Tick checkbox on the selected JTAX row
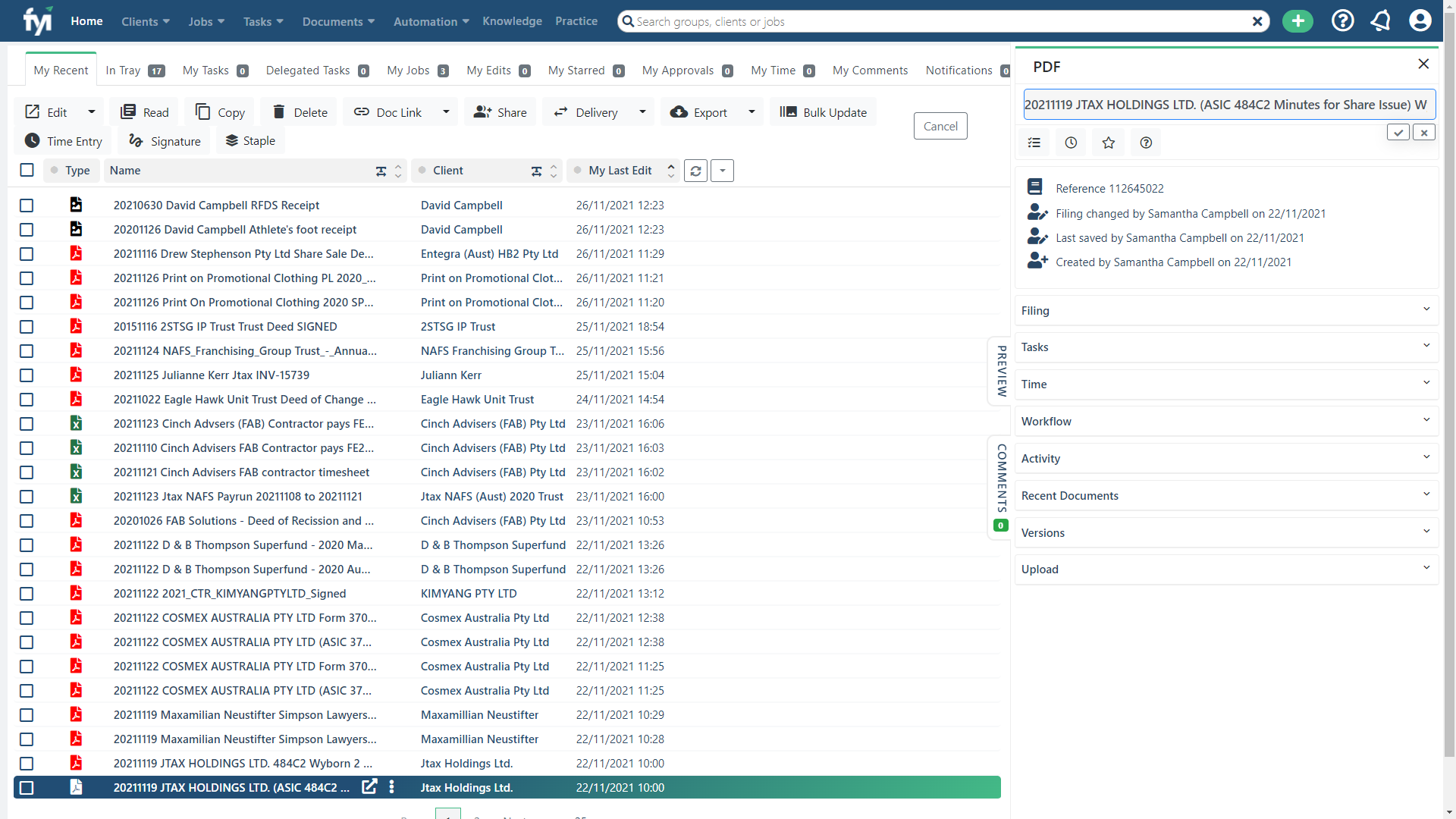 coord(27,788)
